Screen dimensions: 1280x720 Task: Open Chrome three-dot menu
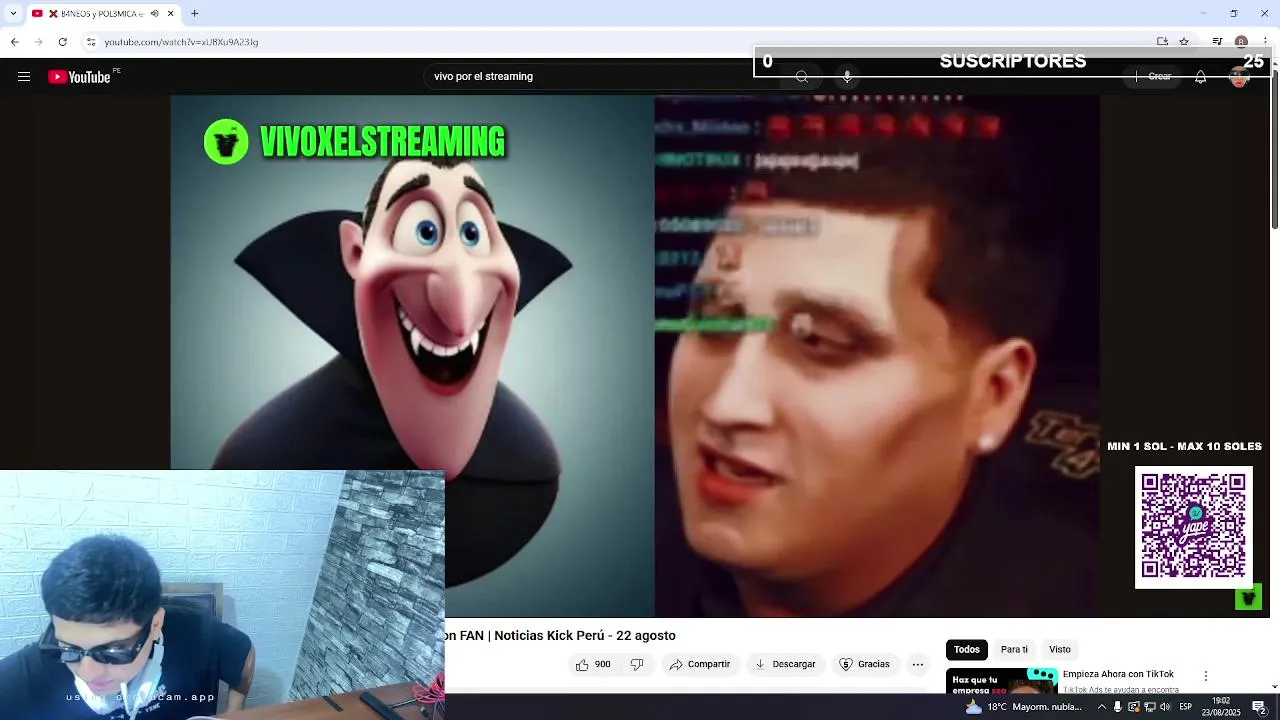[1265, 42]
